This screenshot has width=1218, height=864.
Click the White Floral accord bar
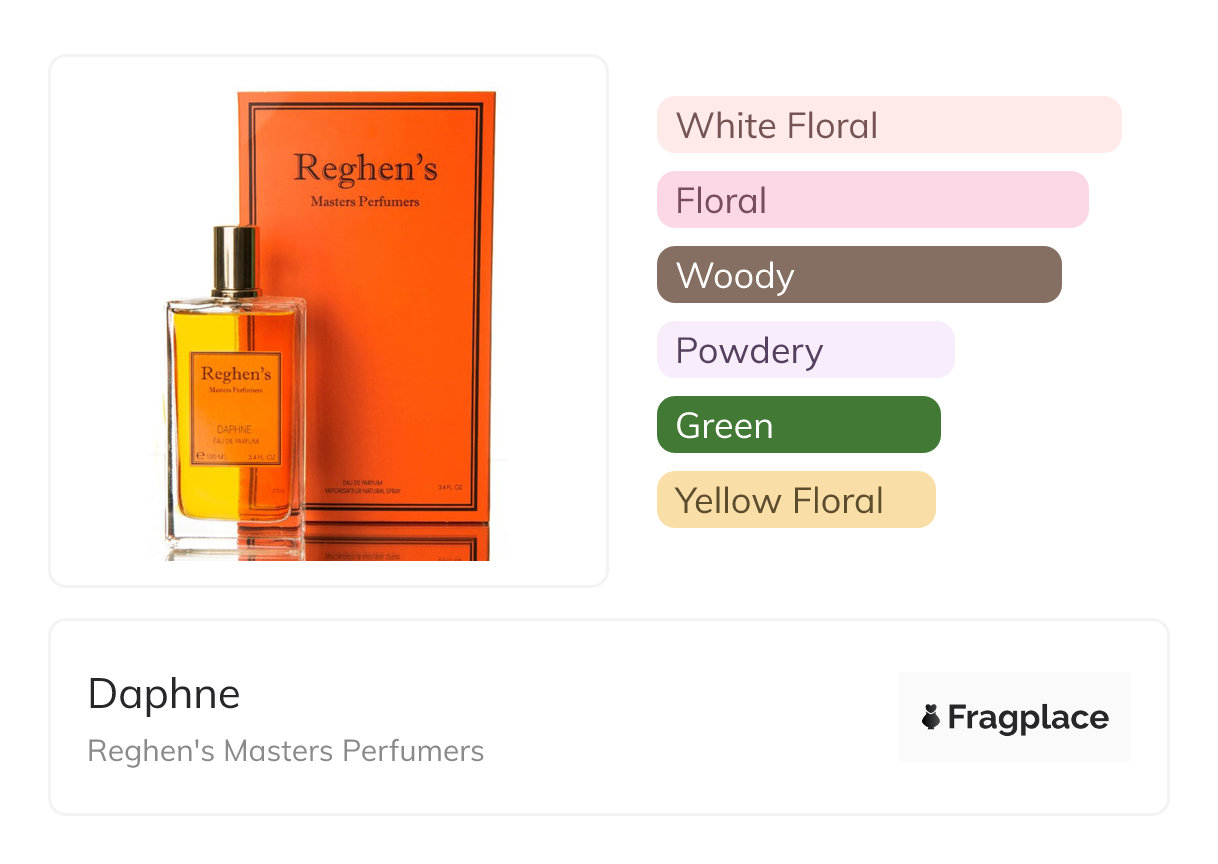888,125
